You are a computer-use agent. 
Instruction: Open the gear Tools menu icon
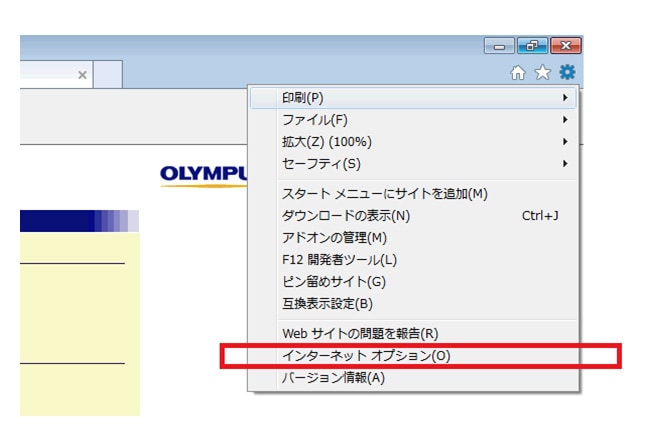click(567, 72)
